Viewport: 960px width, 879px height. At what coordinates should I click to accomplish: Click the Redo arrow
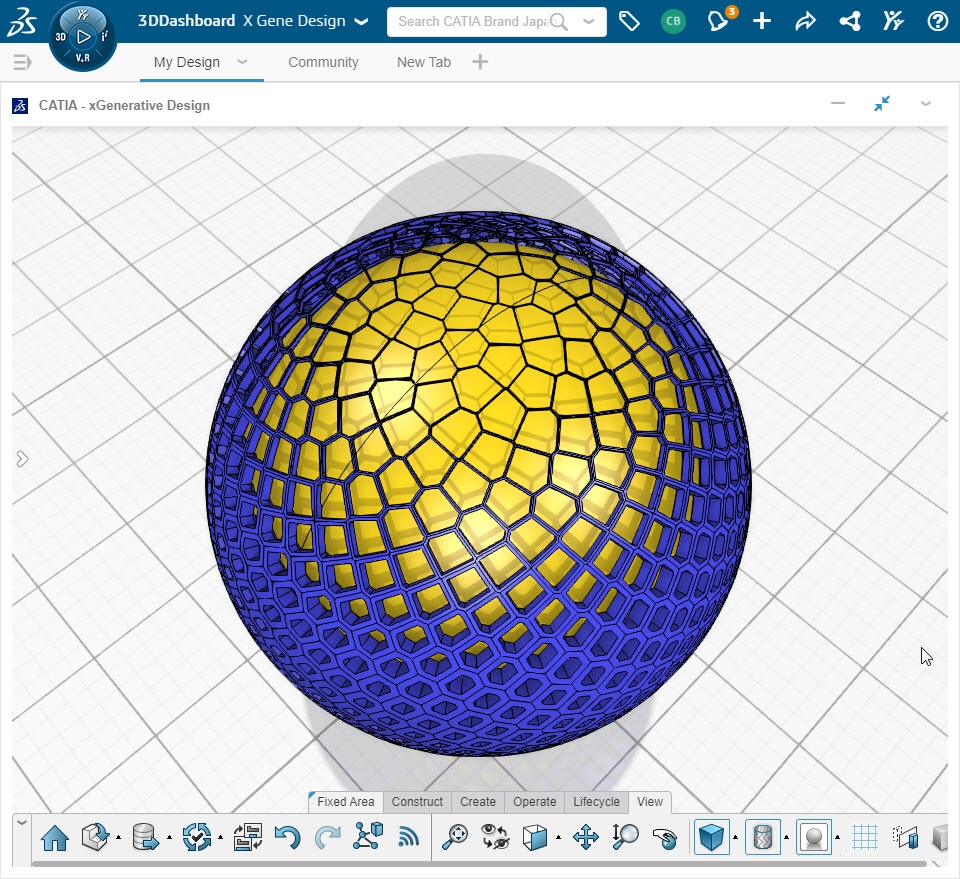pos(328,837)
